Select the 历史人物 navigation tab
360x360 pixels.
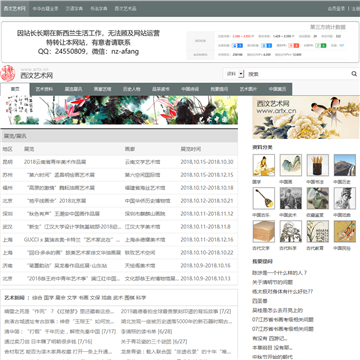[132, 89]
